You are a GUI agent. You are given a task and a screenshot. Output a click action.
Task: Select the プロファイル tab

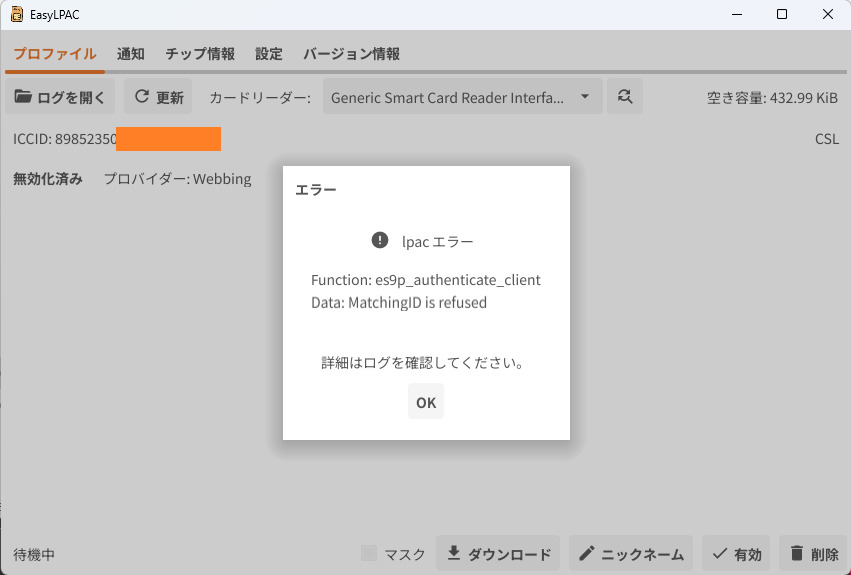tap(55, 54)
